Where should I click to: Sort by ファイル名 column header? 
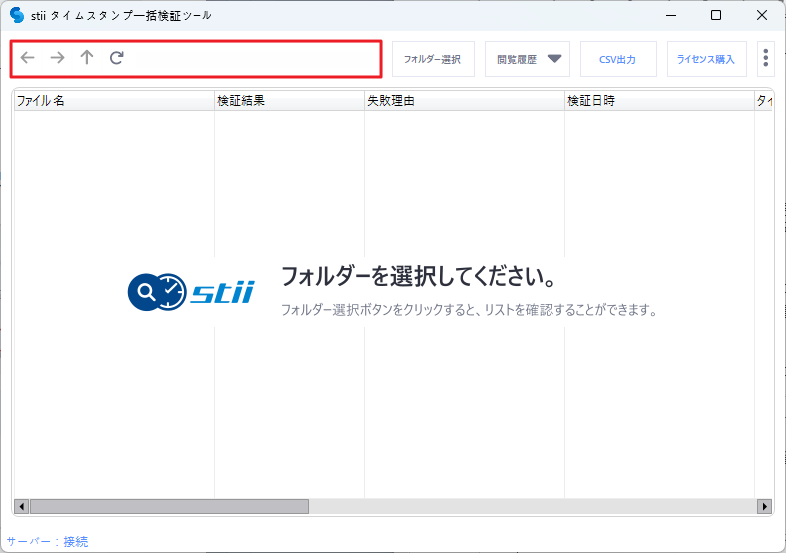click(x=113, y=101)
